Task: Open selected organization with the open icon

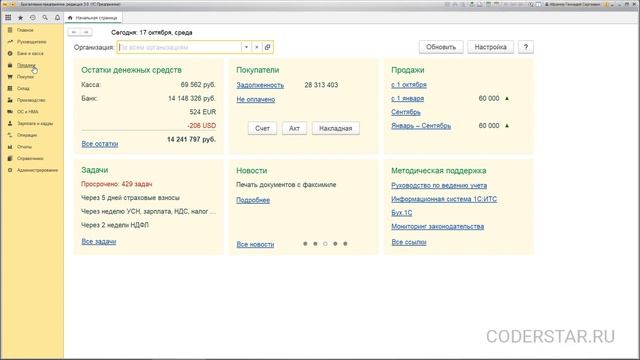Action: pyautogui.click(x=267, y=47)
